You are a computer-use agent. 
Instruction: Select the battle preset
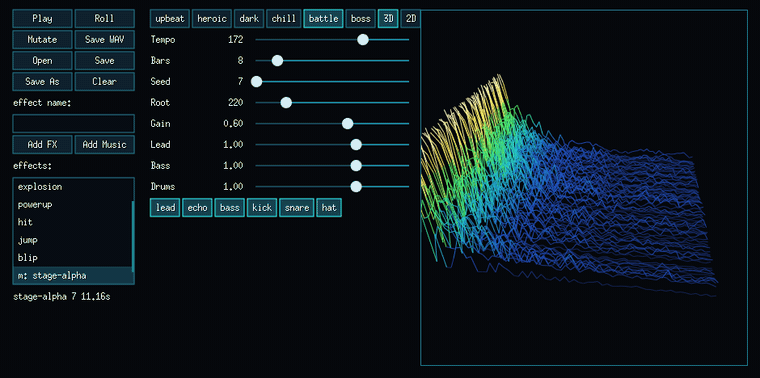coord(323,19)
